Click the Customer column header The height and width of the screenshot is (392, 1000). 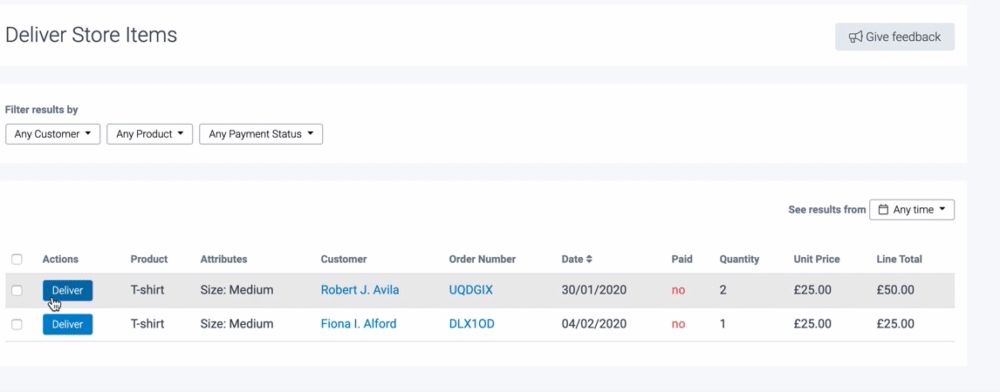[344, 259]
